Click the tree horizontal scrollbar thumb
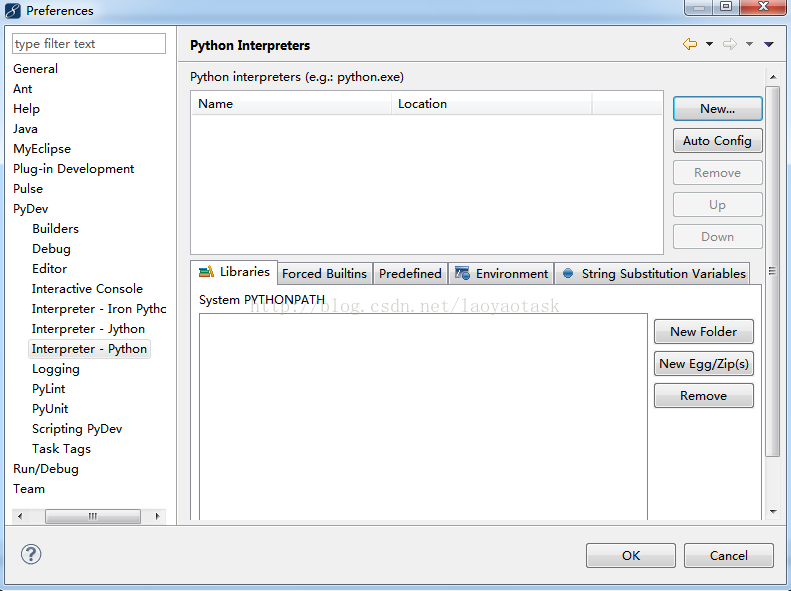The height and width of the screenshot is (591, 791). pyautogui.click(x=93, y=516)
